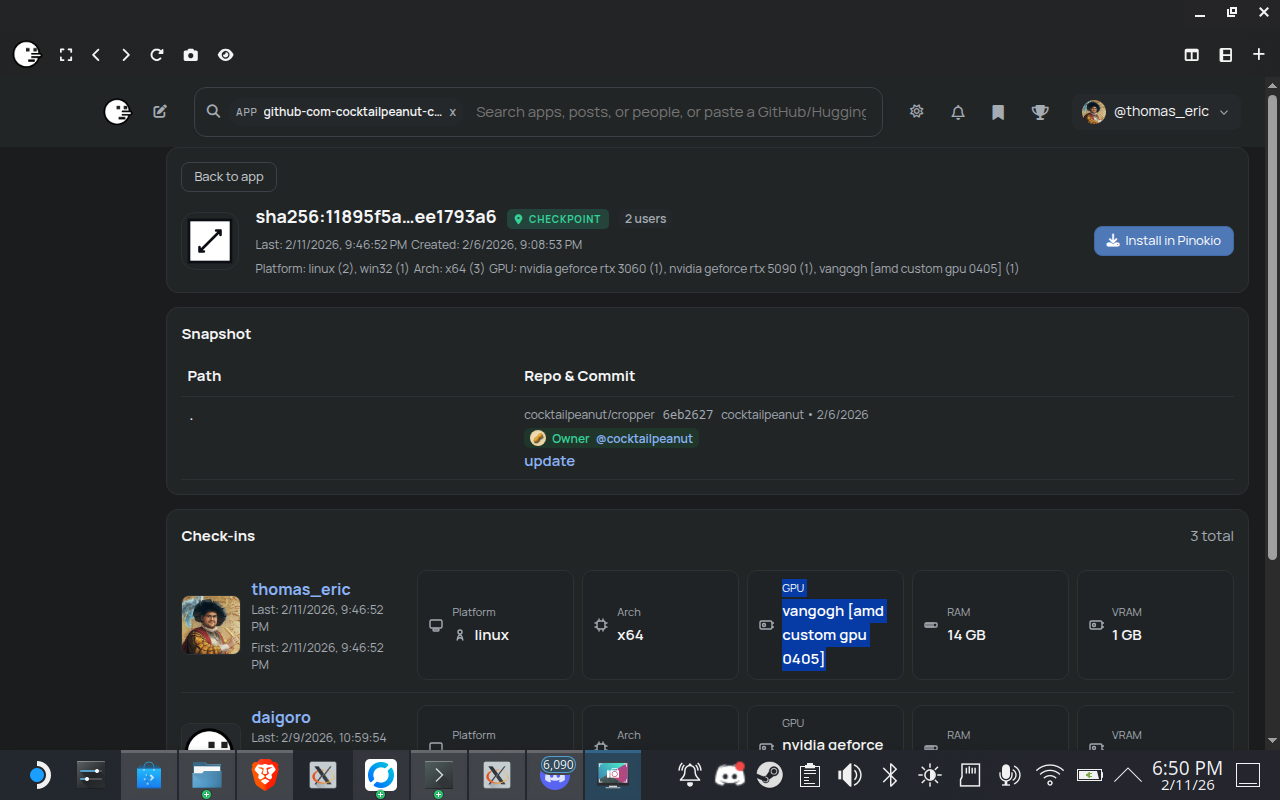This screenshot has height=800, width=1280.
Task: Toggle fullscreen mode icon
Action: point(66,55)
